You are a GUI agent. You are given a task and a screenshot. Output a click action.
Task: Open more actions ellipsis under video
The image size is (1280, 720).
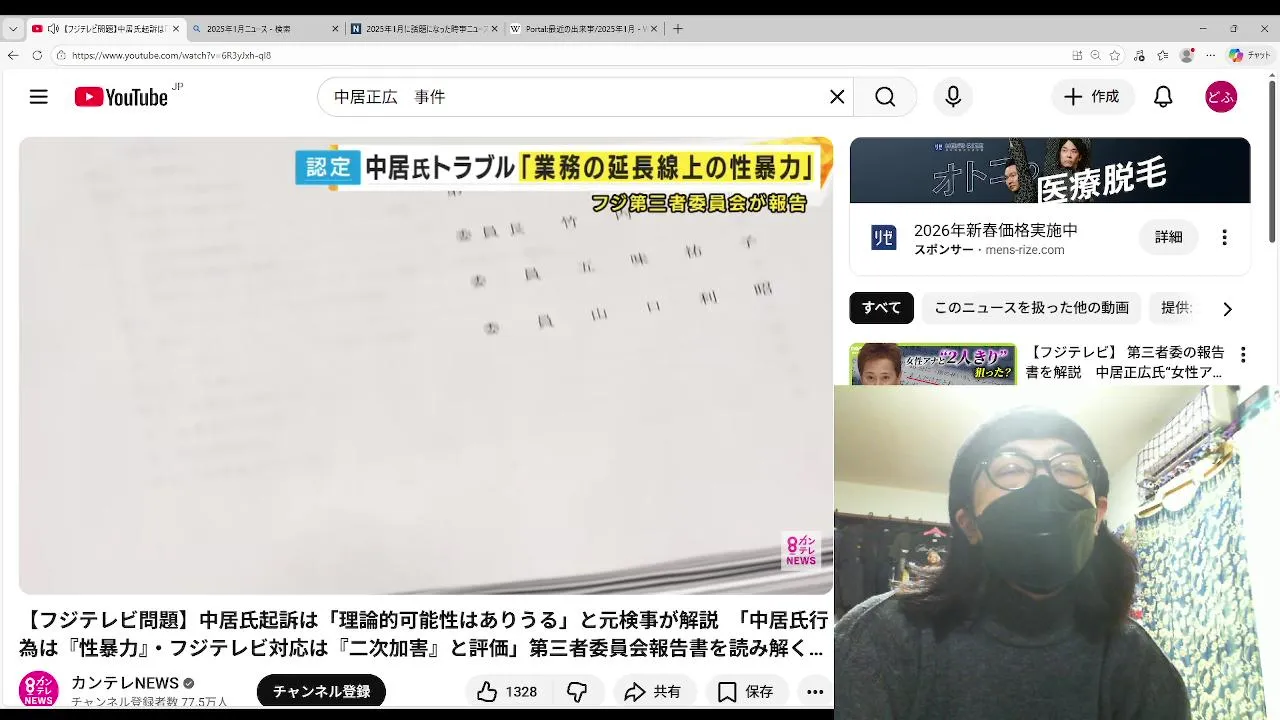(x=815, y=691)
